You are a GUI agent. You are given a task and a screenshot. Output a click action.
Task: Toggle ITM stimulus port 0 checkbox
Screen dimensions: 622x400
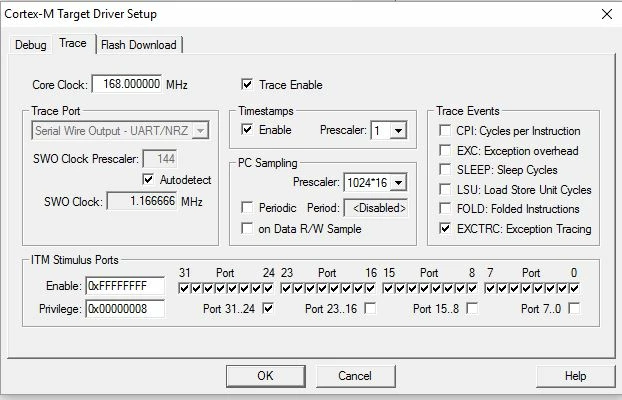pos(574,288)
